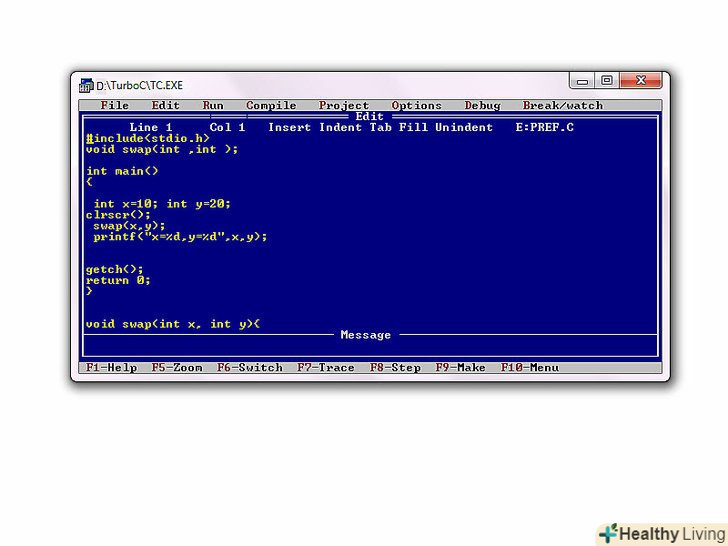Image resolution: width=728 pixels, height=546 pixels.
Task: Click the 'Insert' mode indicator
Action: [289, 127]
